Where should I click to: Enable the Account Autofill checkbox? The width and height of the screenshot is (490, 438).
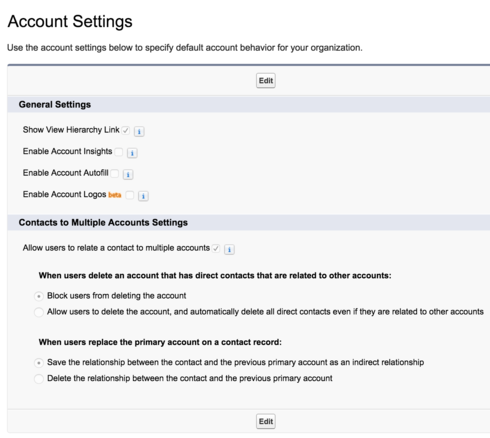114,173
